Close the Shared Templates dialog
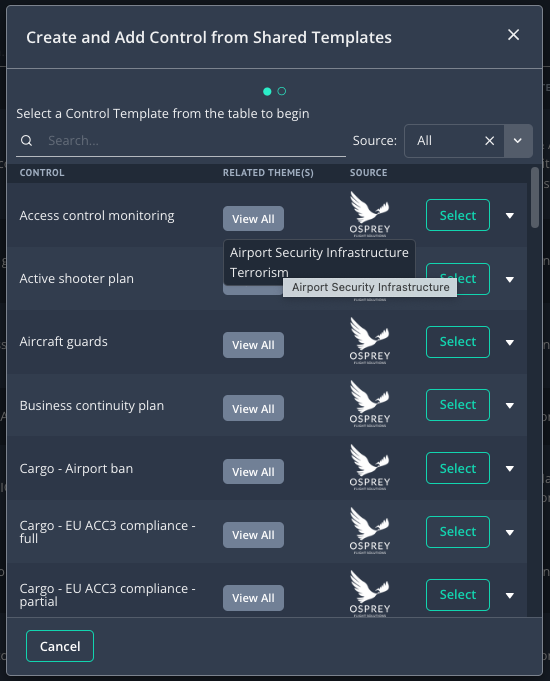 (x=514, y=35)
